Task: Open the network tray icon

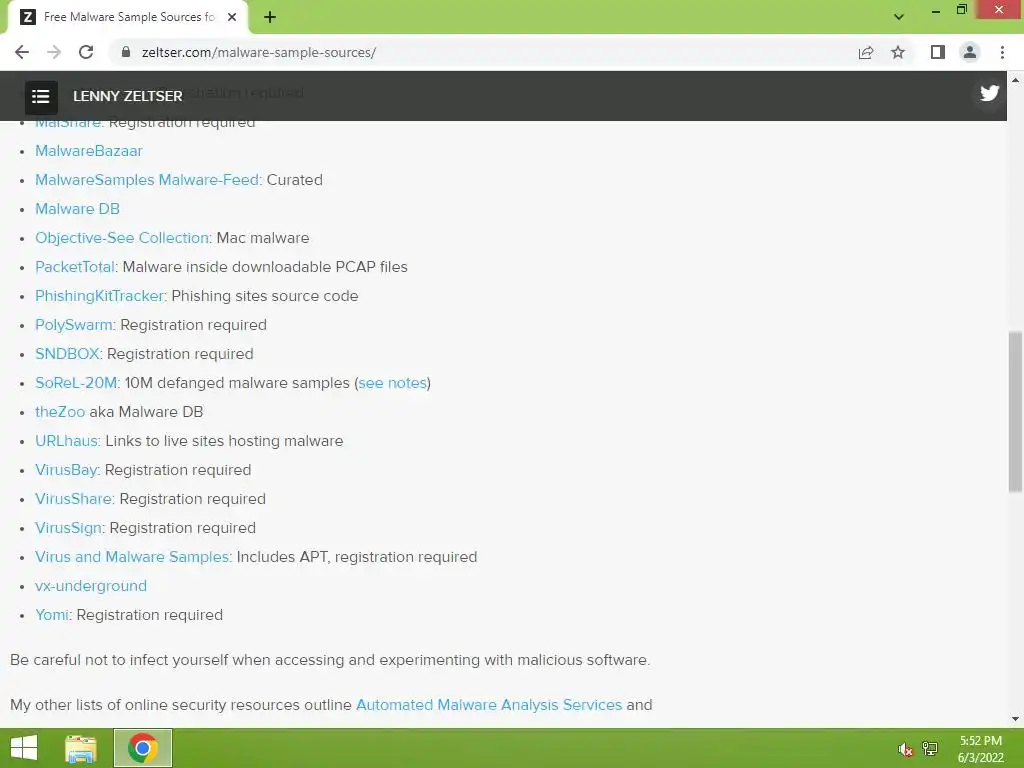Action: click(930, 749)
